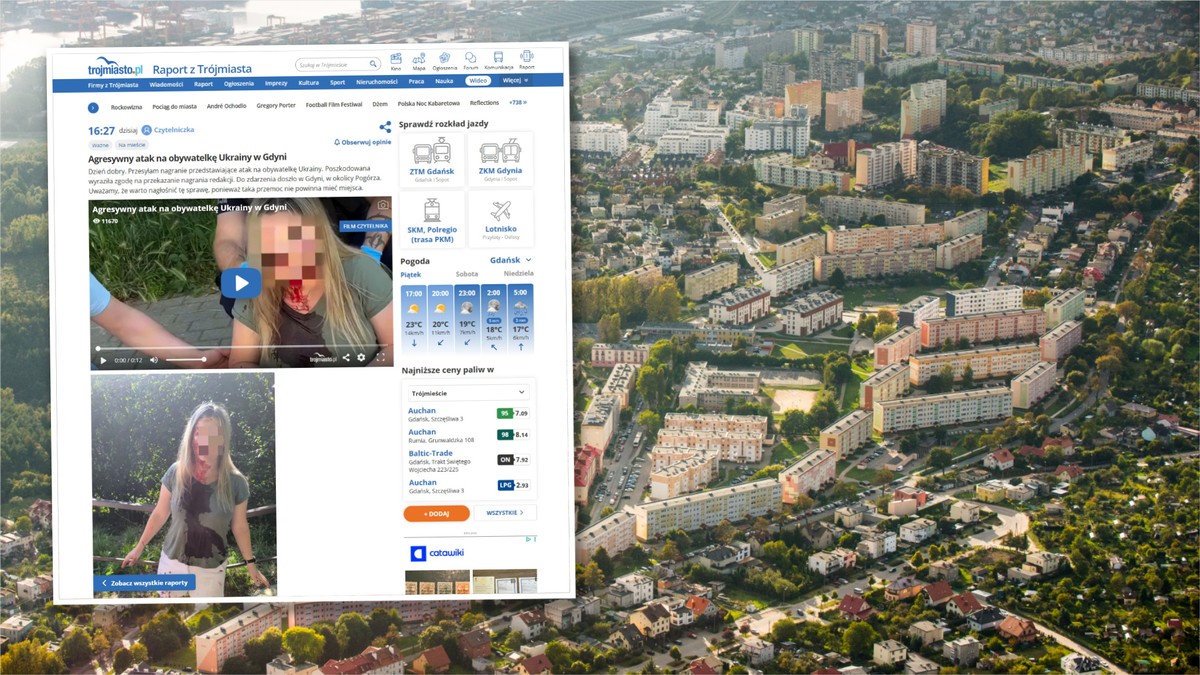This screenshot has width=1200, height=675.
Task: Open Firmy z Trójmiasta menu item
Action: (x=113, y=85)
